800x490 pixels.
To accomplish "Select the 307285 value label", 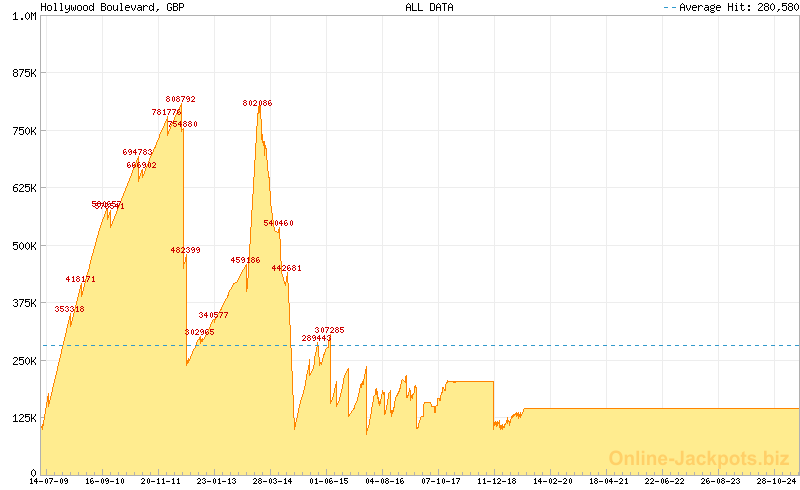I will pos(329,330).
